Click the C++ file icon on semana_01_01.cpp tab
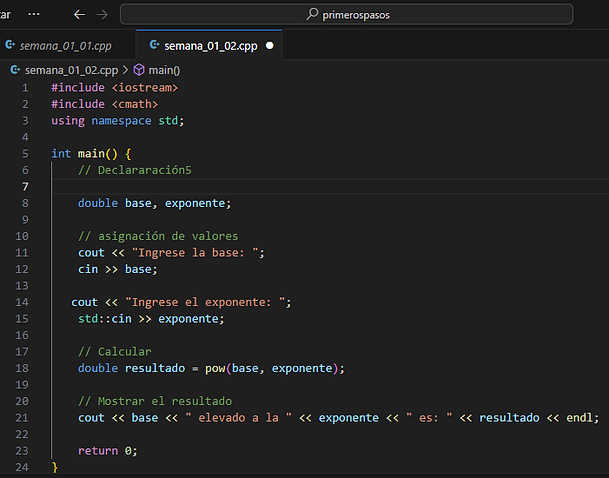 [10, 46]
